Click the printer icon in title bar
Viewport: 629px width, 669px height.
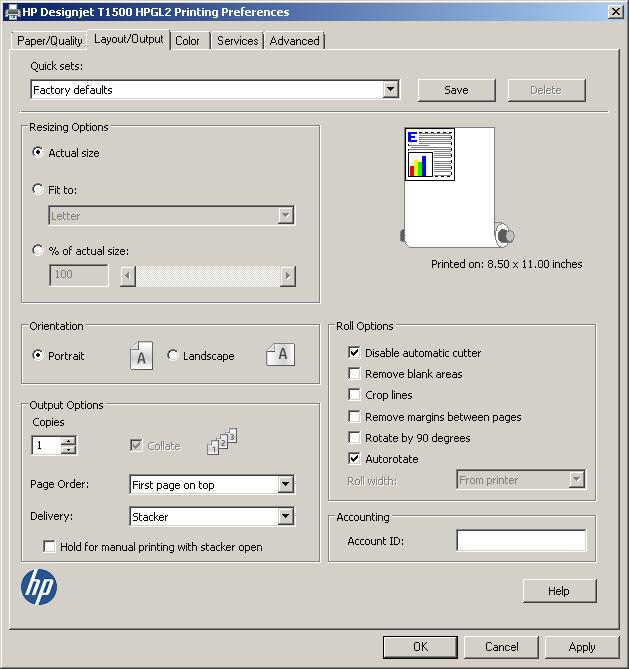tap(12, 12)
